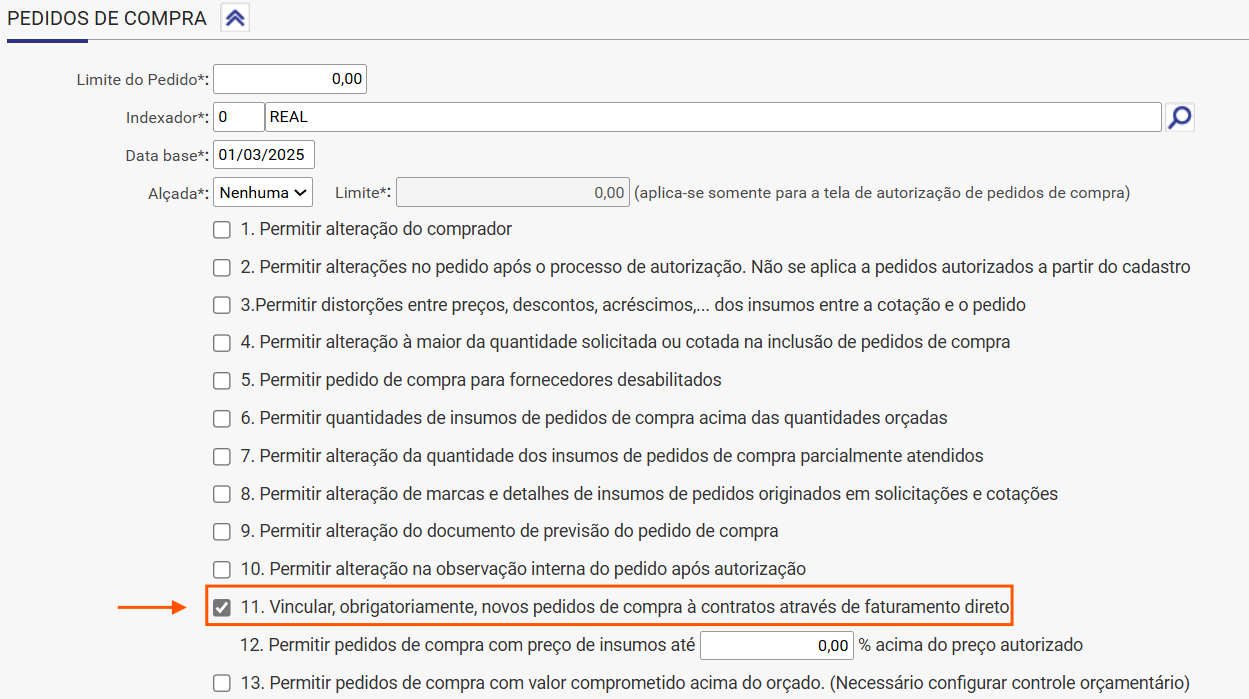Edit the option 12 percentage field
Screen dimensions: 1249x699
[777, 646]
